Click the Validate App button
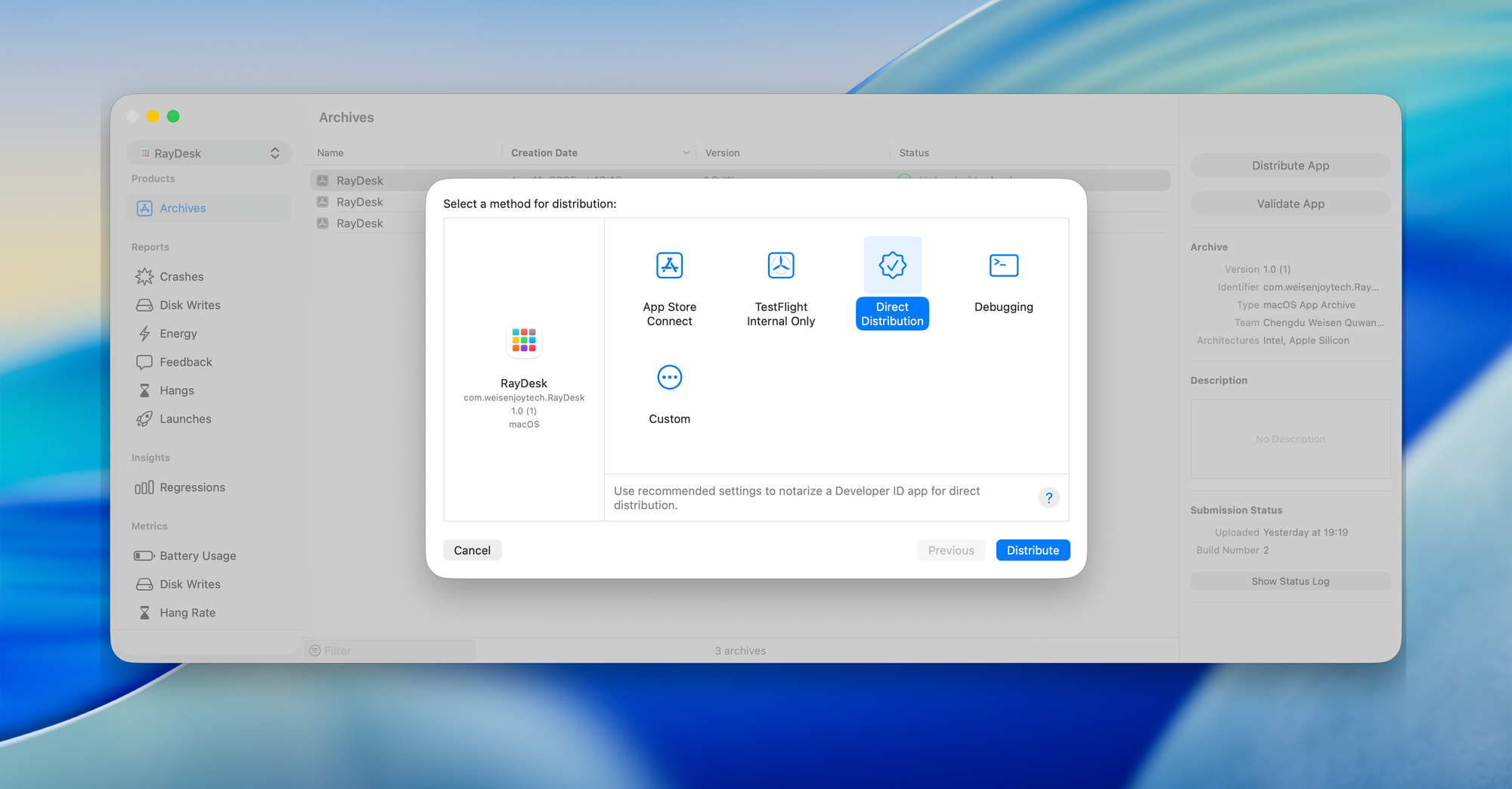 coord(1290,204)
